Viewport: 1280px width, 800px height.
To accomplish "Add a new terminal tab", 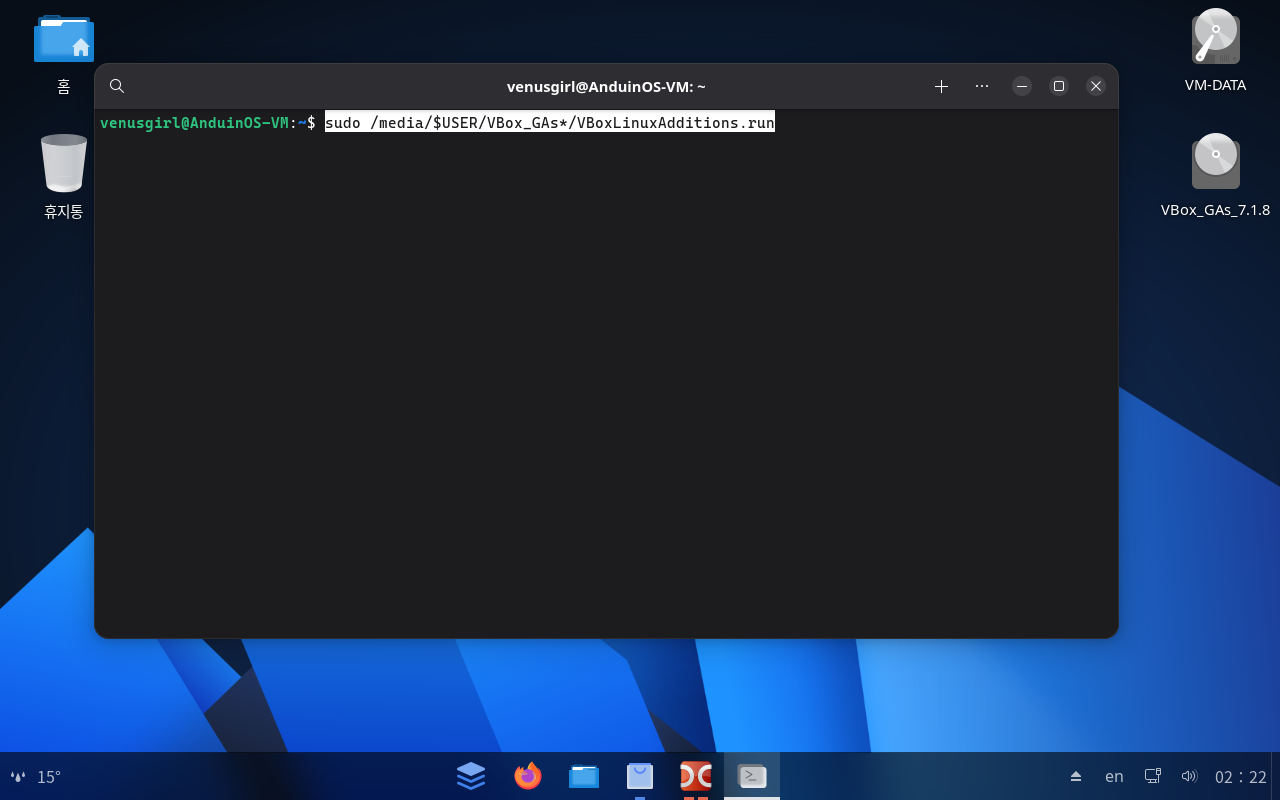I will pos(941,86).
